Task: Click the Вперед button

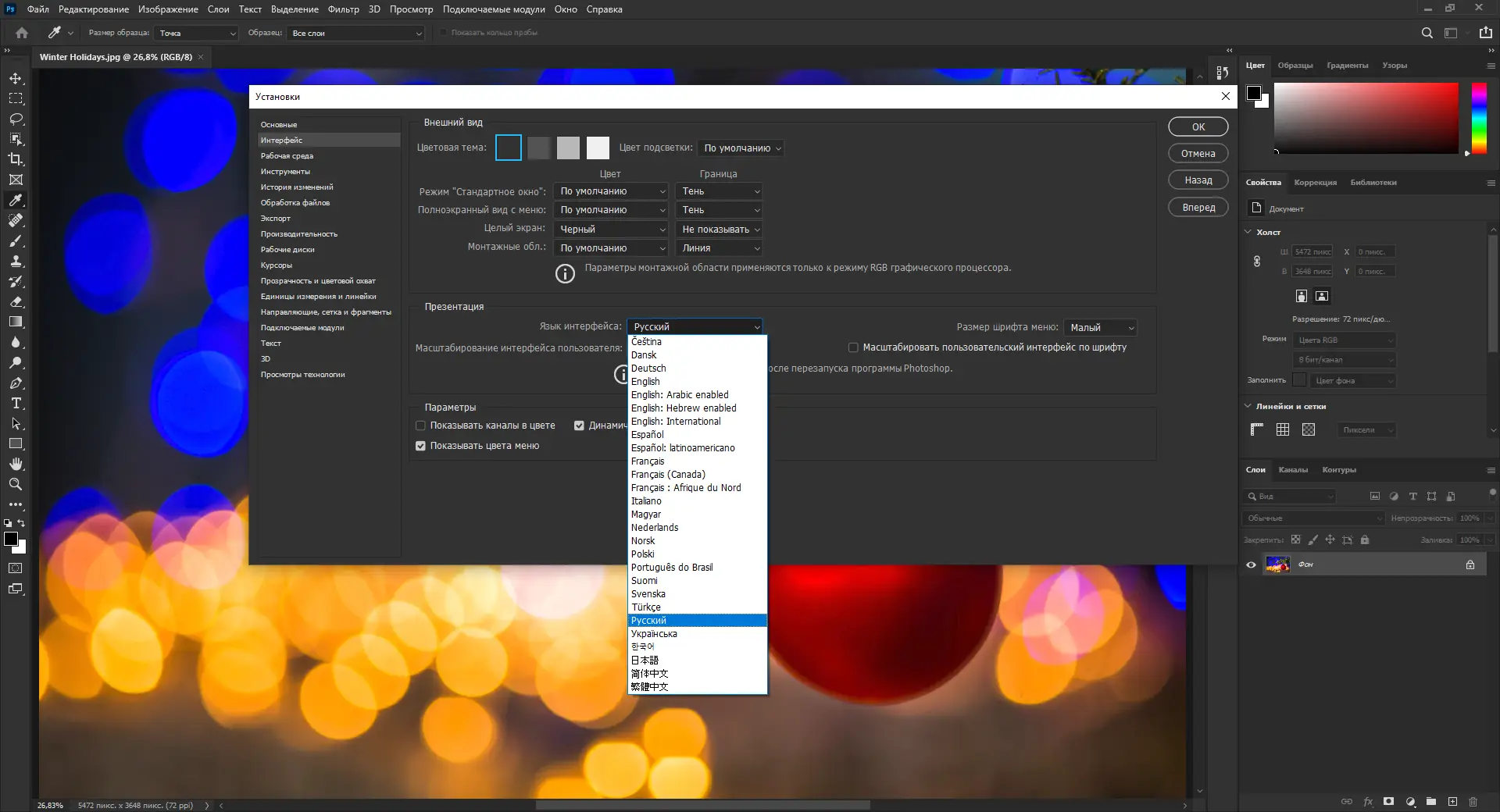Action: (x=1198, y=208)
